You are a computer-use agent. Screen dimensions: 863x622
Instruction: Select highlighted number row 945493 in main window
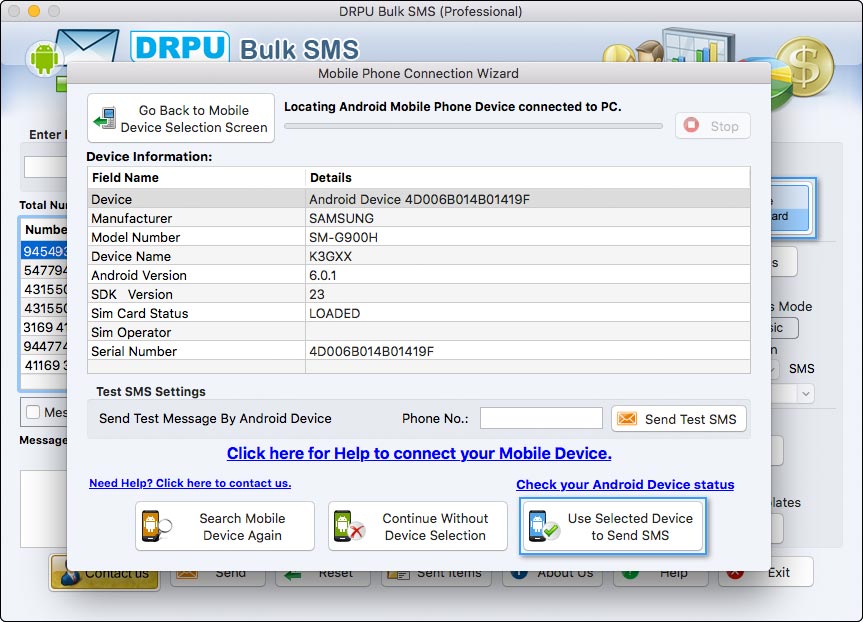44,251
